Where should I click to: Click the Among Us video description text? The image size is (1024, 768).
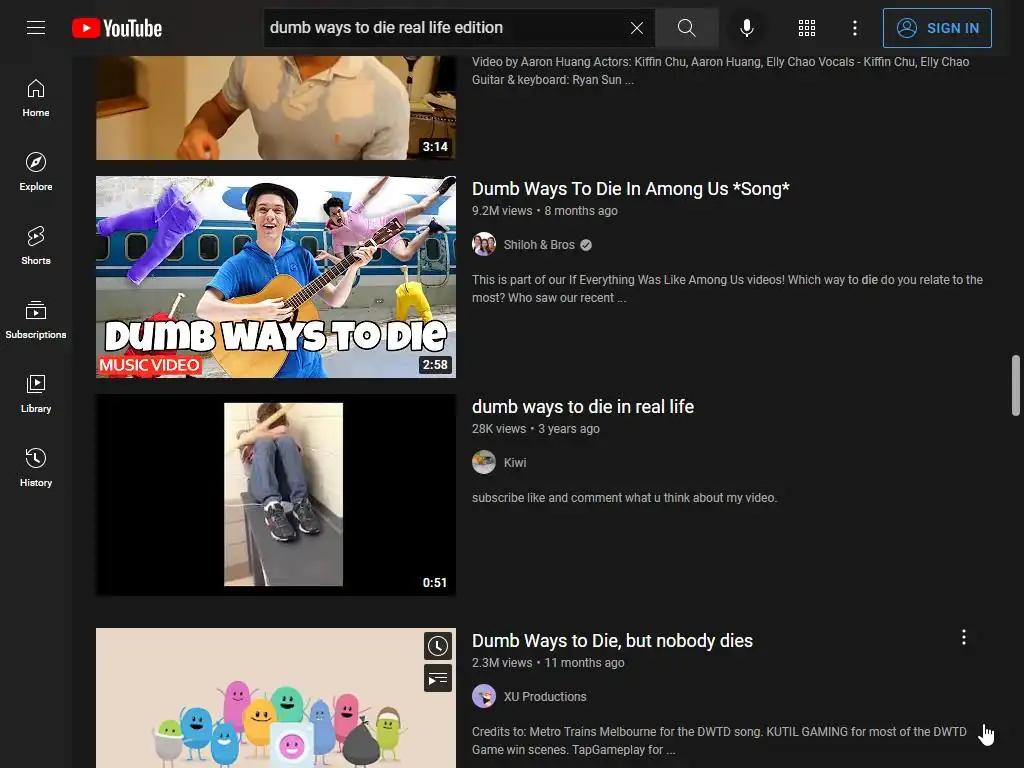tap(727, 289)
